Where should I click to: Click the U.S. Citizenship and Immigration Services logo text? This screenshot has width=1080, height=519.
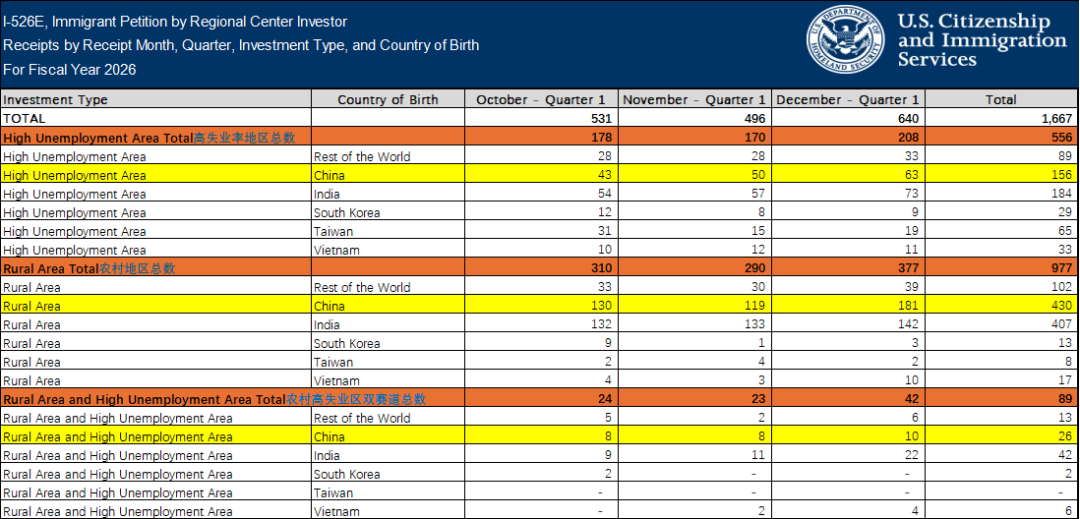(982, 41)
